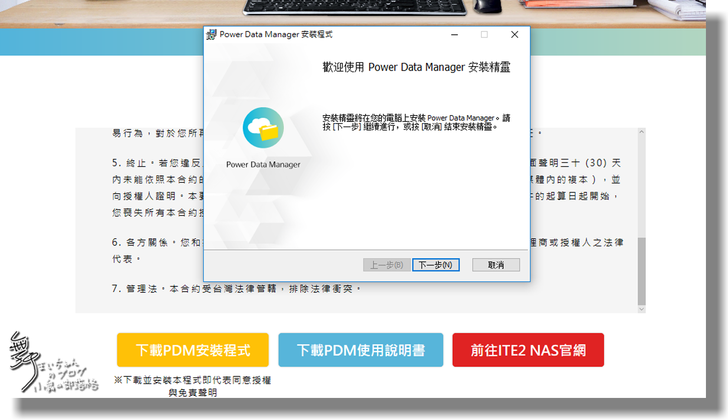Close the Power Data Manager installer window
Screen dimensions: 728x420
coord(514,35)
